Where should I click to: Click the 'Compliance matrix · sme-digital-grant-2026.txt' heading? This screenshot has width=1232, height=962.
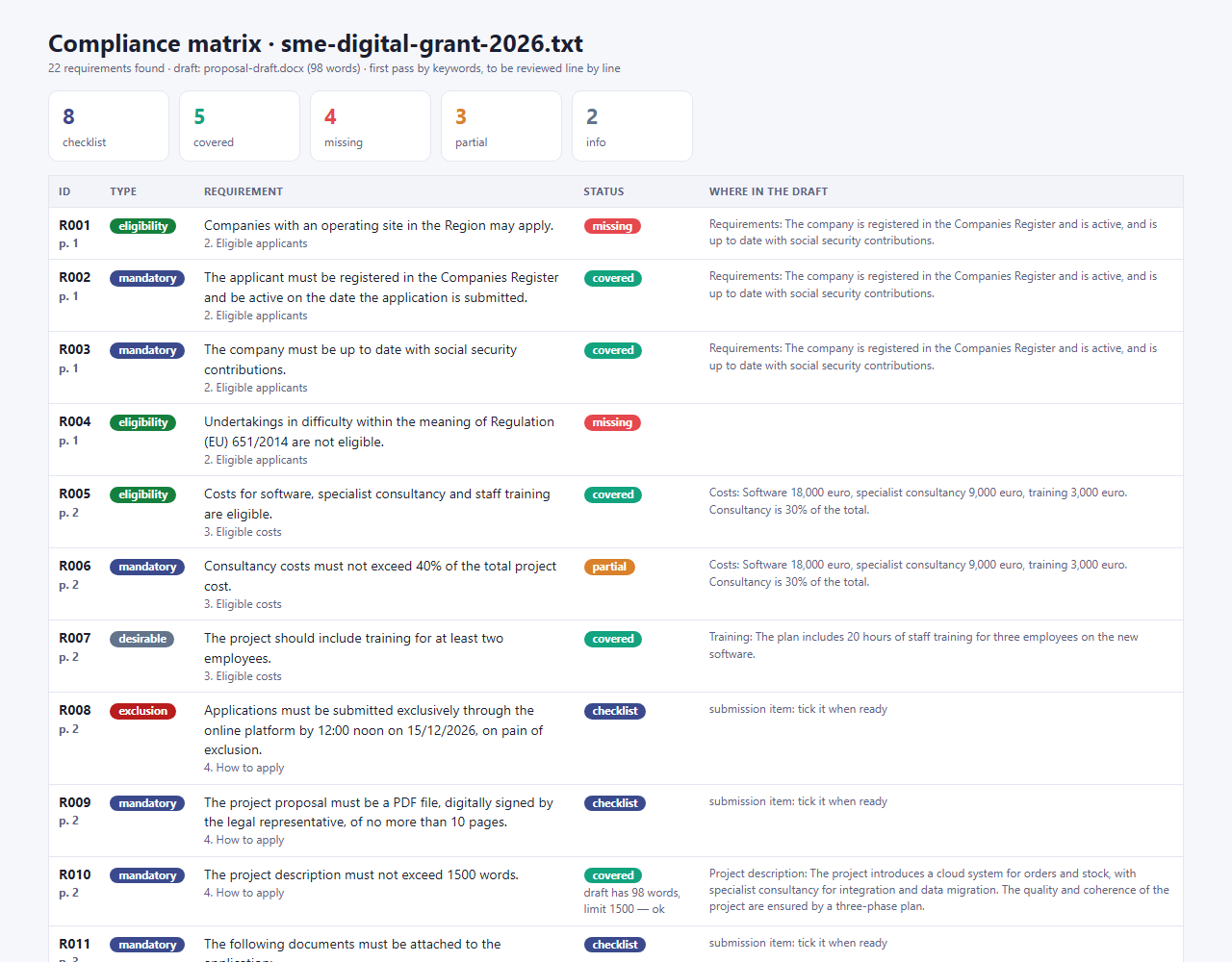point(316,43)
